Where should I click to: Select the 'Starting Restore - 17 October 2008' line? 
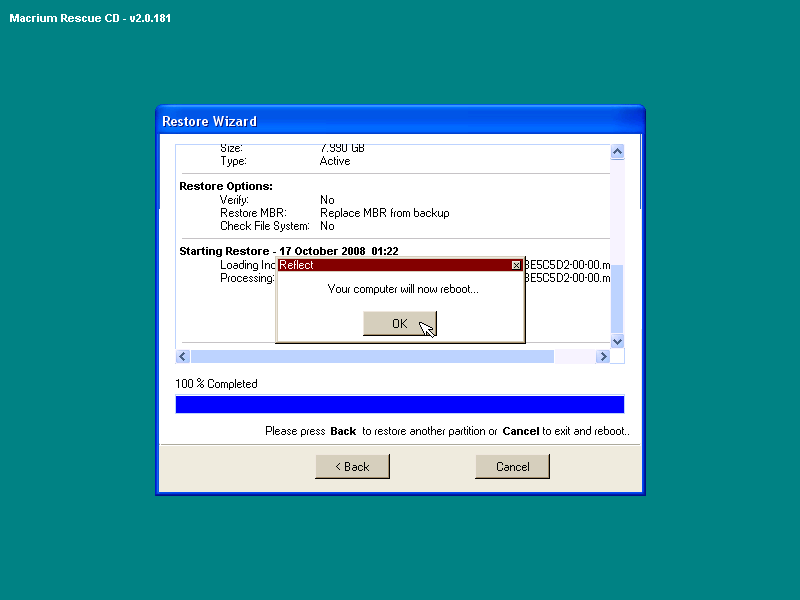coord(289,251)
